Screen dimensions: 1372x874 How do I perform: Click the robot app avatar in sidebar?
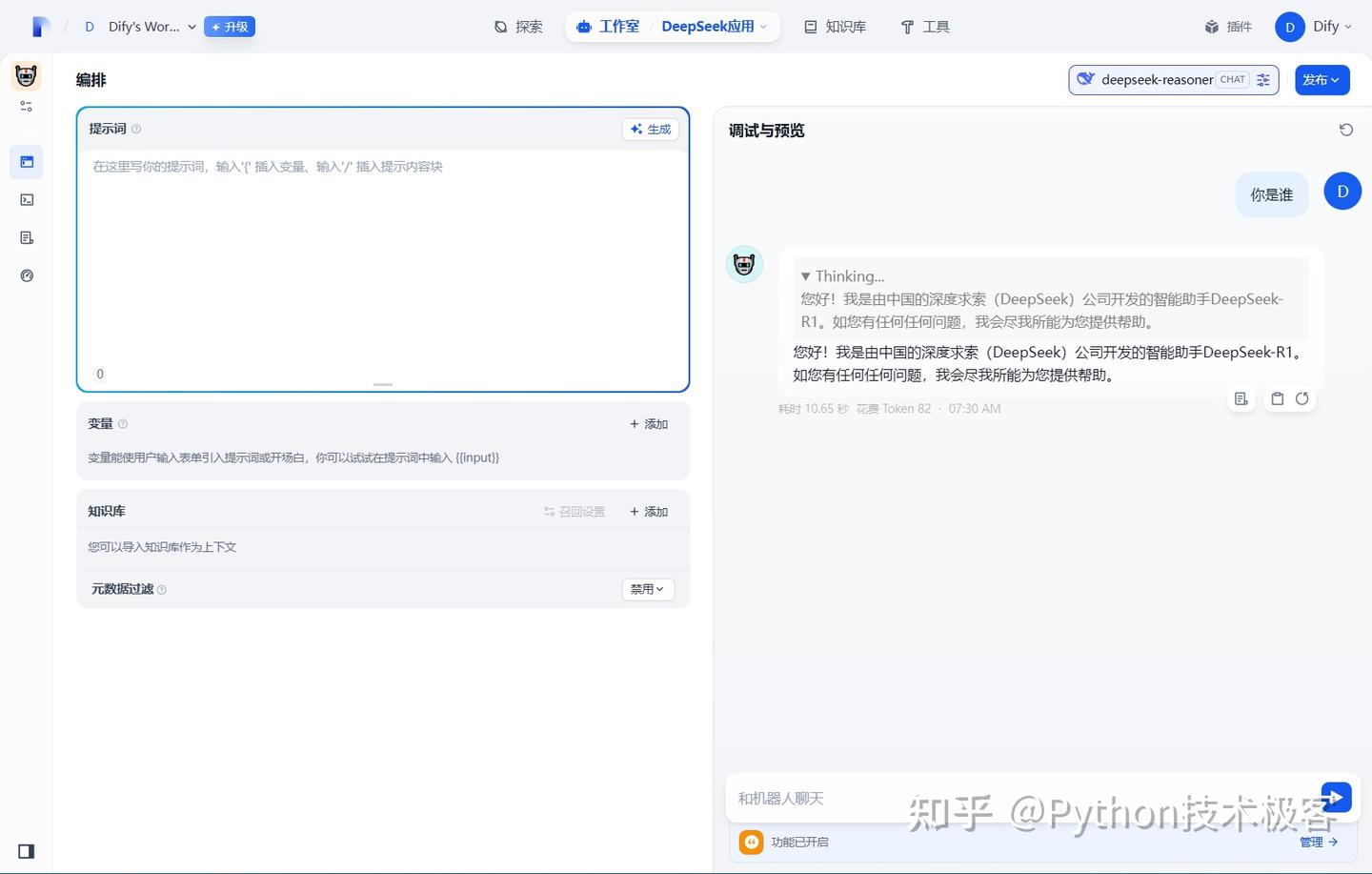coord(27,75)
